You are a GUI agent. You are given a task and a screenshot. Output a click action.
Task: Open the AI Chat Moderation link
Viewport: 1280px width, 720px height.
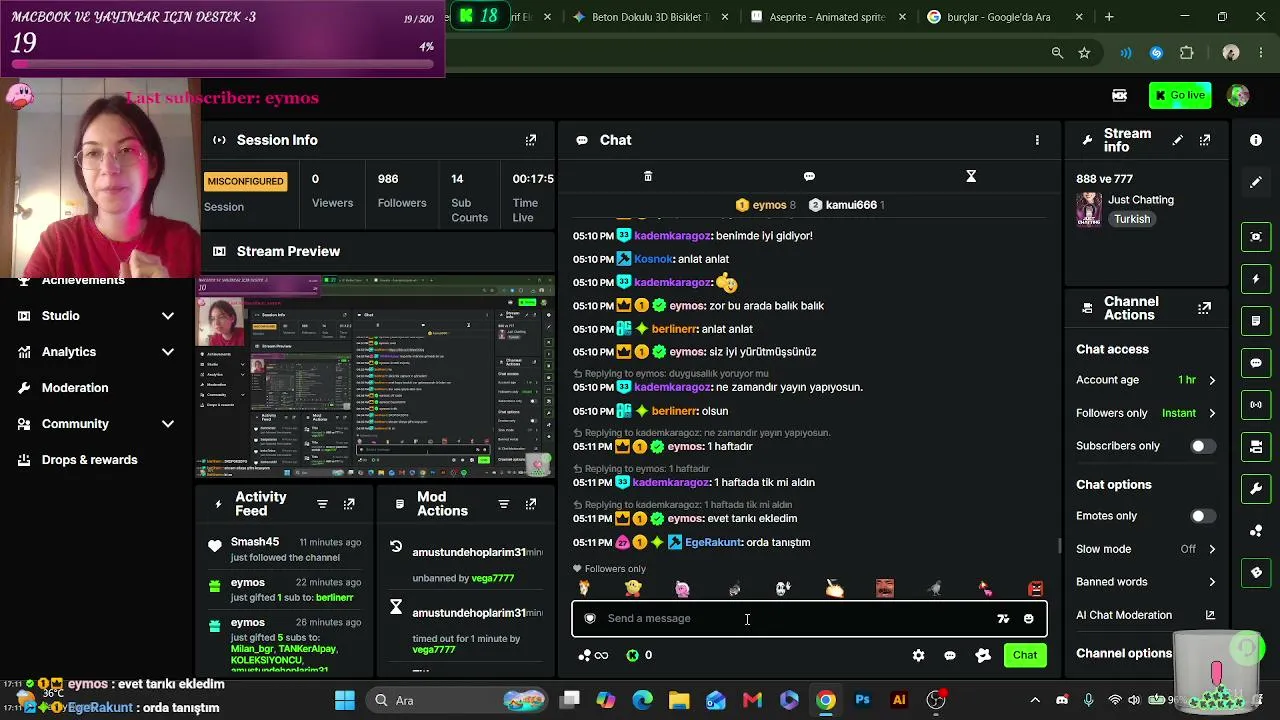tap(1146, 616)
